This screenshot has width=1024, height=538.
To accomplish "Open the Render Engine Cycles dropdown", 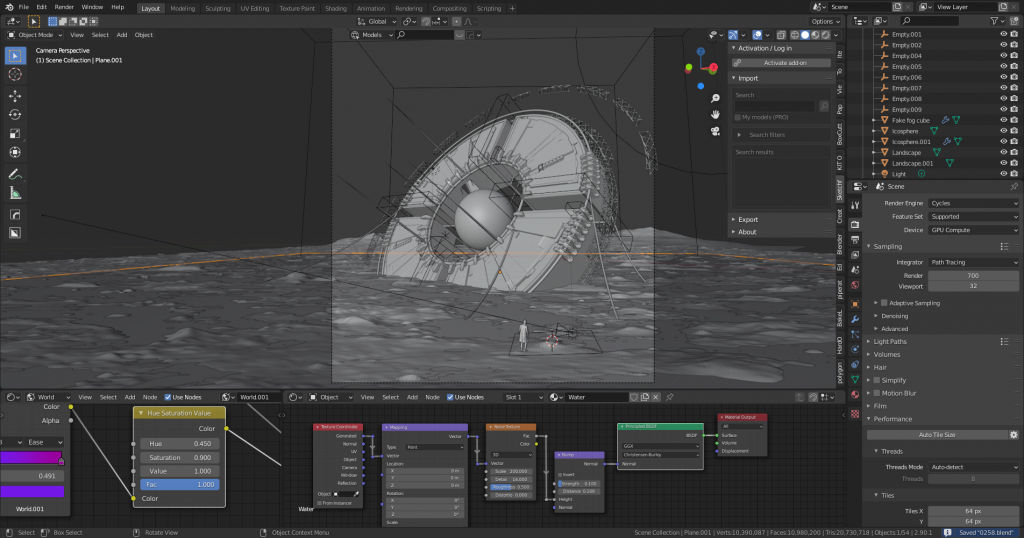I will pyautogui.click(x=973, y=203).
